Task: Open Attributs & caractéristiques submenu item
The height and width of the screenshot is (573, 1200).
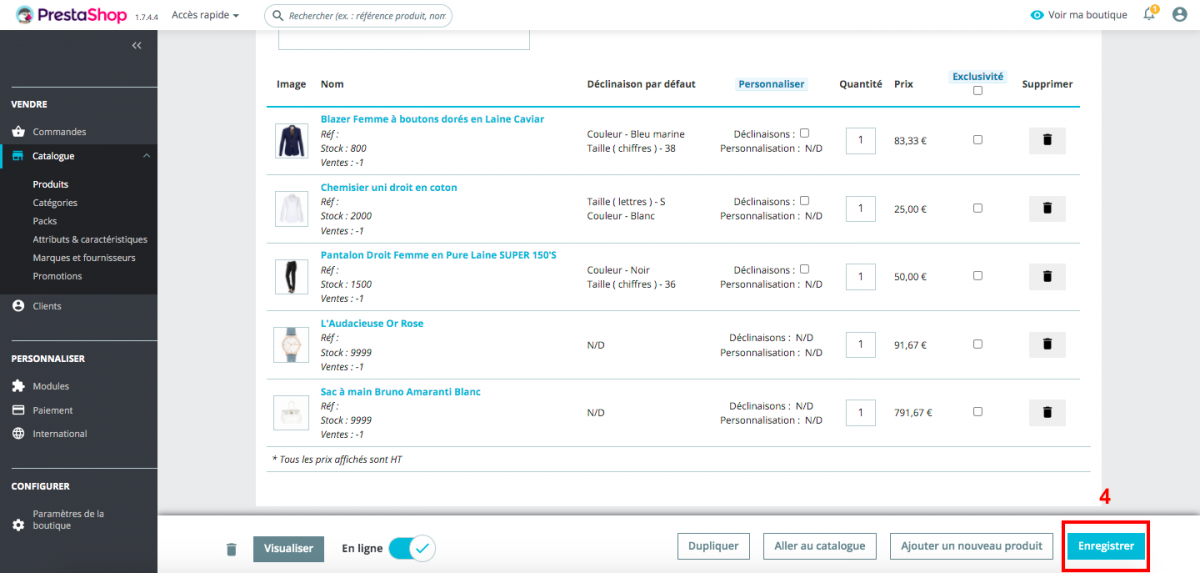Action: (x=90, y=239)
